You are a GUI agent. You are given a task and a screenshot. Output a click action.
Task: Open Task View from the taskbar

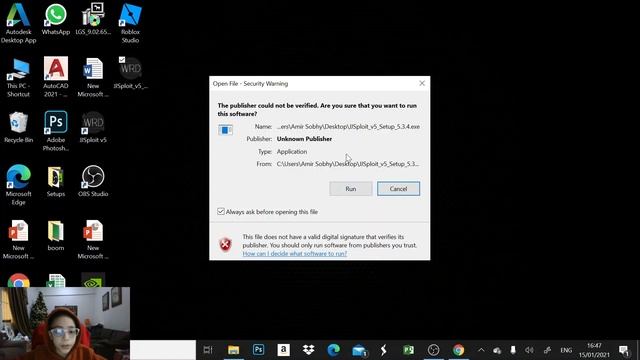tap(208, 350)
